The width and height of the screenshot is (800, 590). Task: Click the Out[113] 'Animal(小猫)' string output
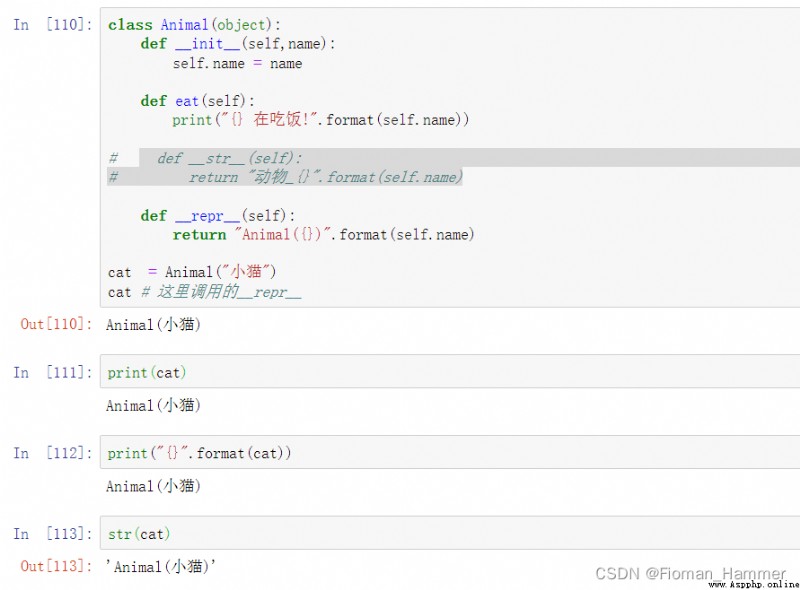[161, 567]
